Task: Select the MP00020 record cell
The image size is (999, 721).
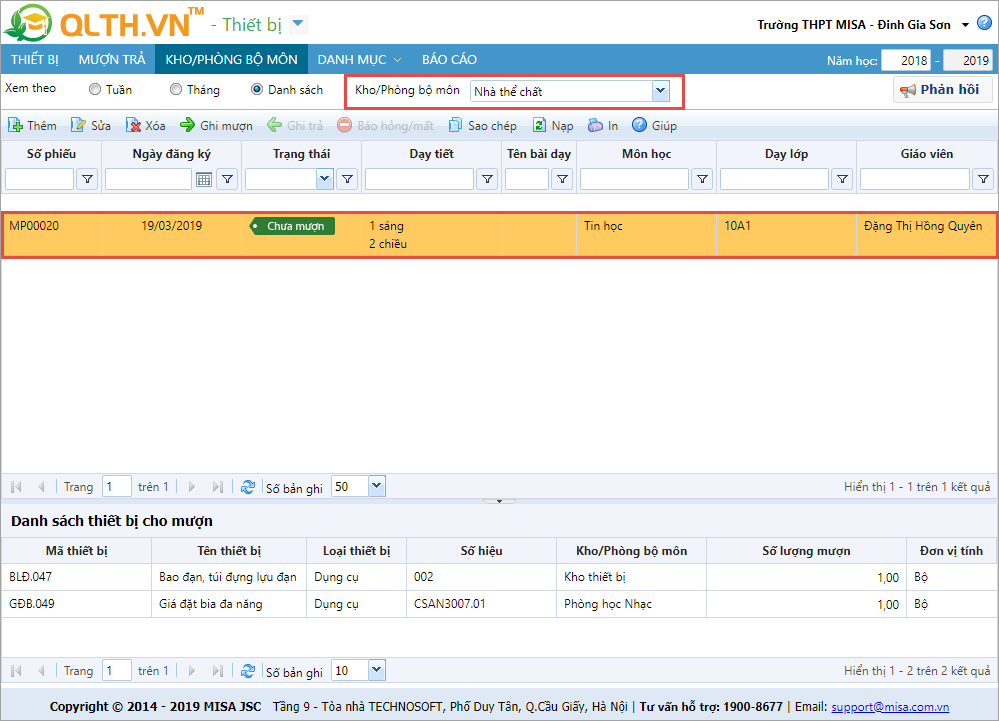Action: pos(52,235)
